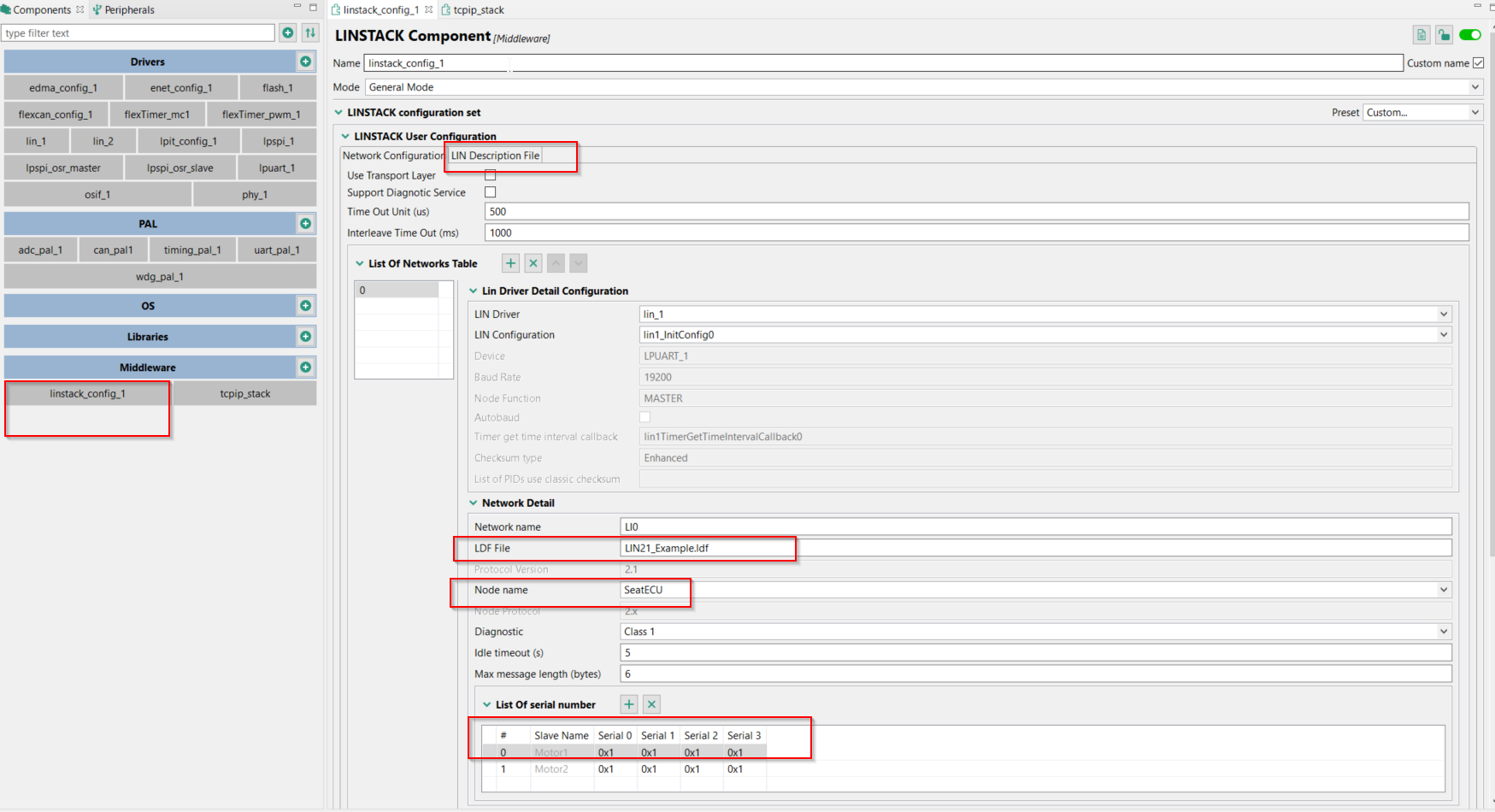Open the Node name SeatECU dropdown
The width and height of the screenshot is (1495, 812).
pos(1443,590)
